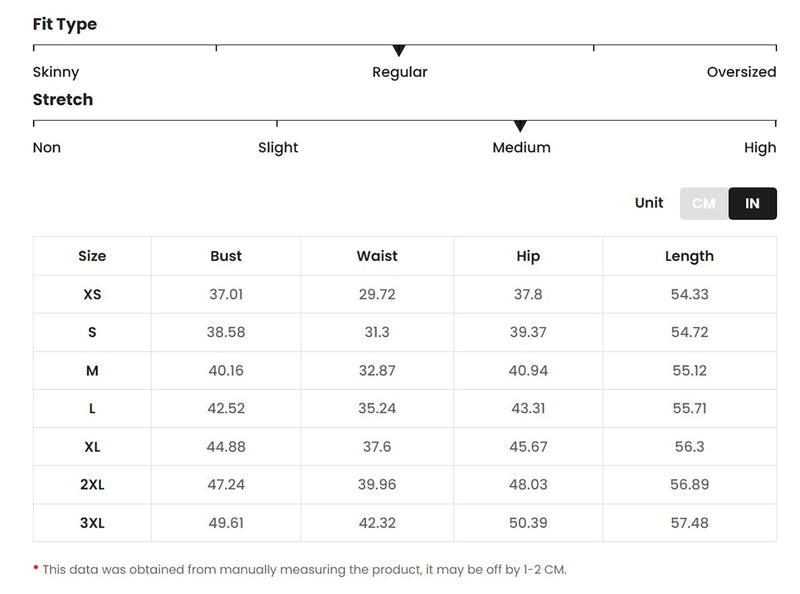
Task: Switch unit to CM
Action: coord(704,203)
